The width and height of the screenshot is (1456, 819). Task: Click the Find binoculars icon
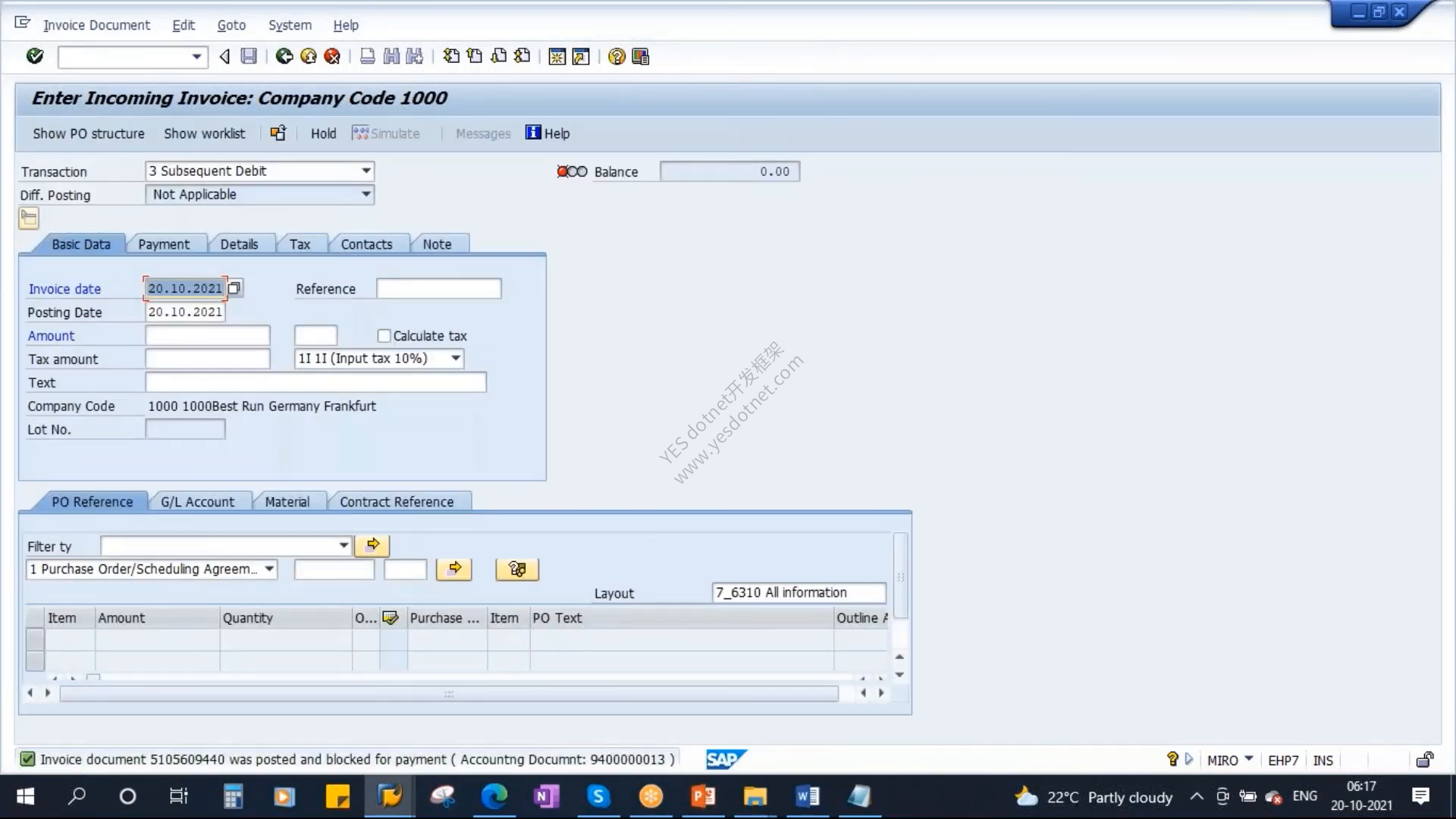[391, 56]
